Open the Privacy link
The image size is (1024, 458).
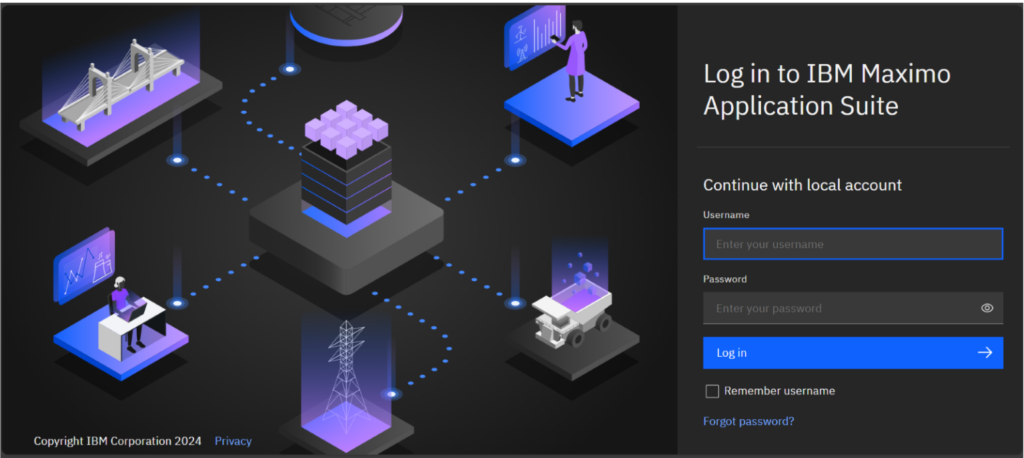point(233,441)
